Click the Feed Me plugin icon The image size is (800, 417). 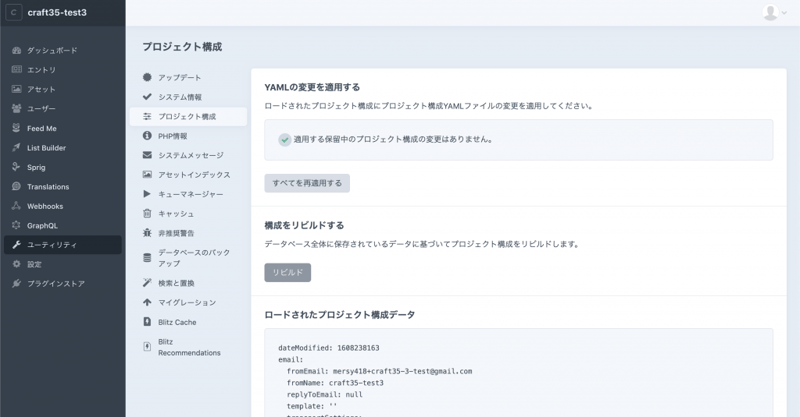click(x=17, y=128)
